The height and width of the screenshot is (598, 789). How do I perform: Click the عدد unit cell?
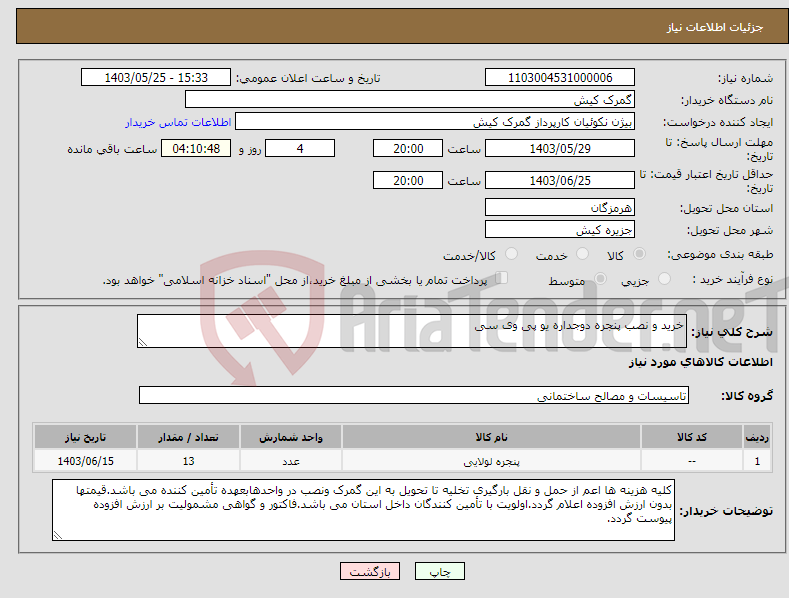pos(291,461)
